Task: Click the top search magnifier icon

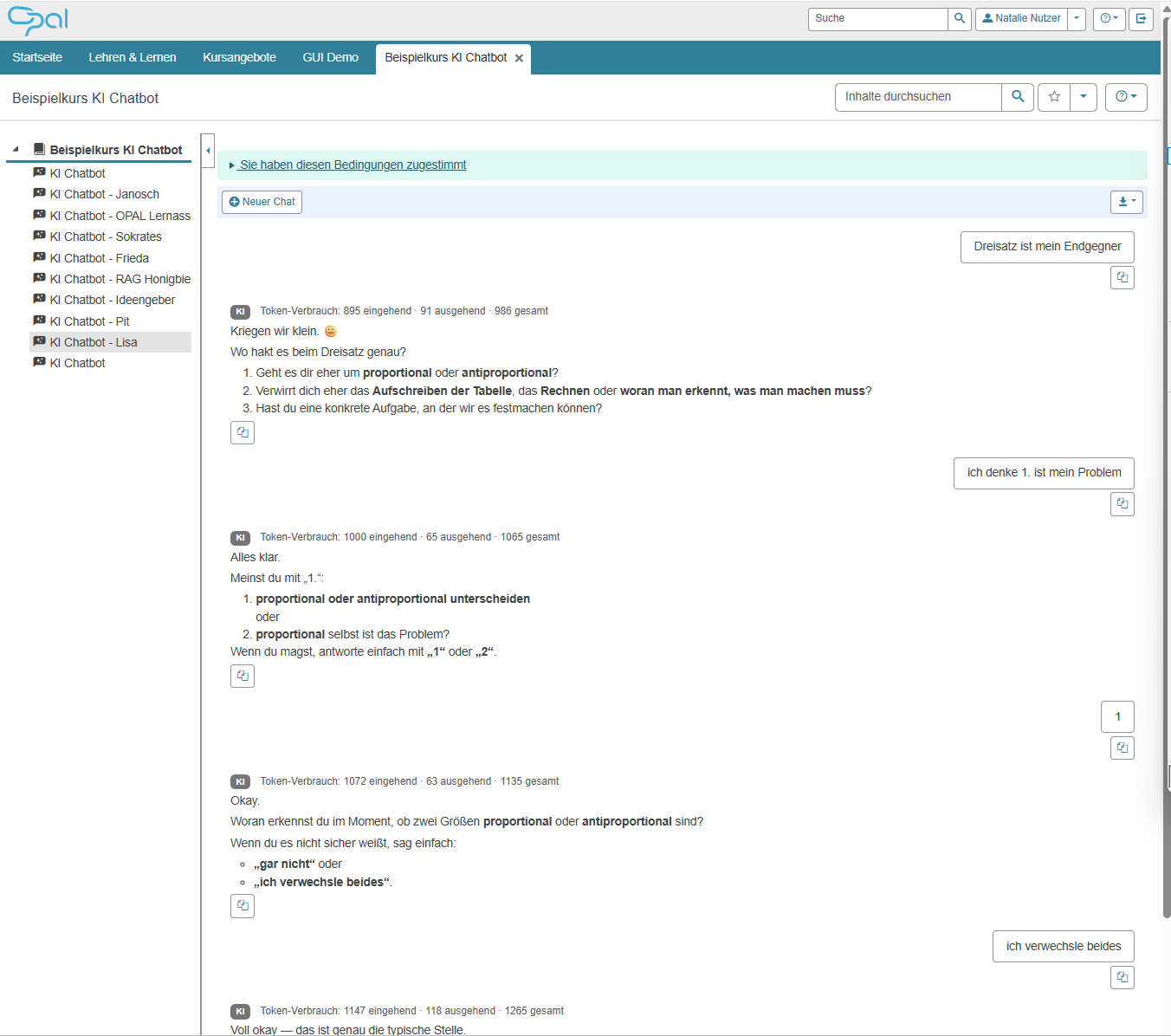Action: coord(960,18)
